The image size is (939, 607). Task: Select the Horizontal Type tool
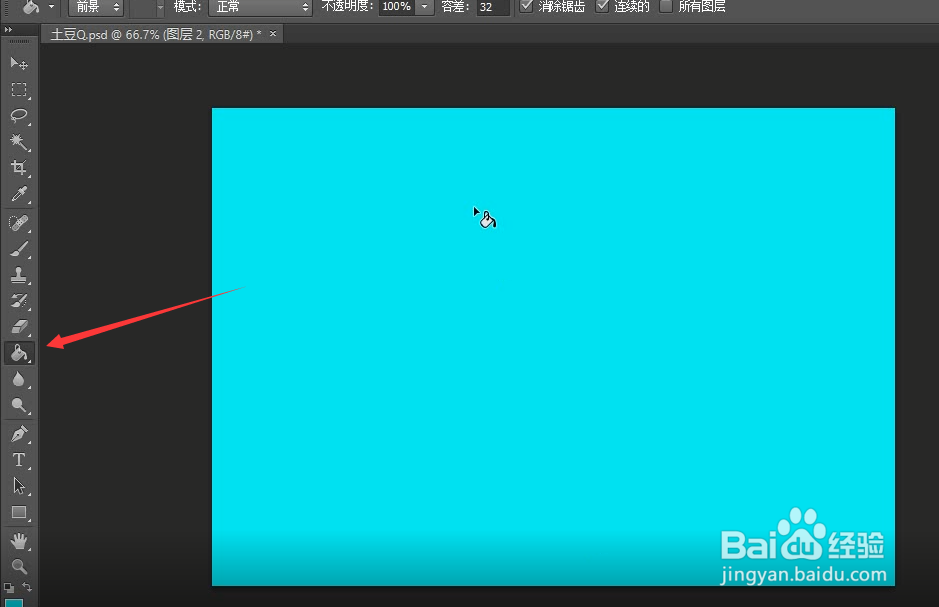click(19, 460)
